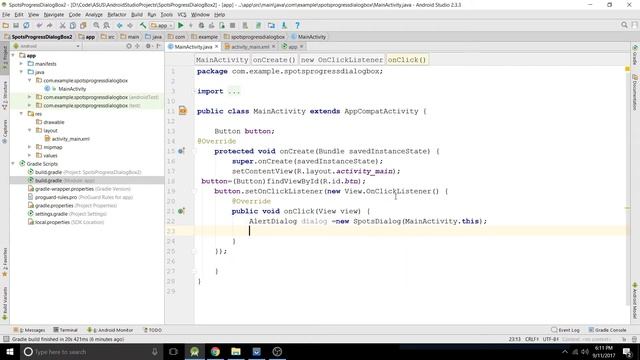This screenshot has width=640, height=360.
Task: Click the Make Project hammer icon
Action: (x=143, y=25)
